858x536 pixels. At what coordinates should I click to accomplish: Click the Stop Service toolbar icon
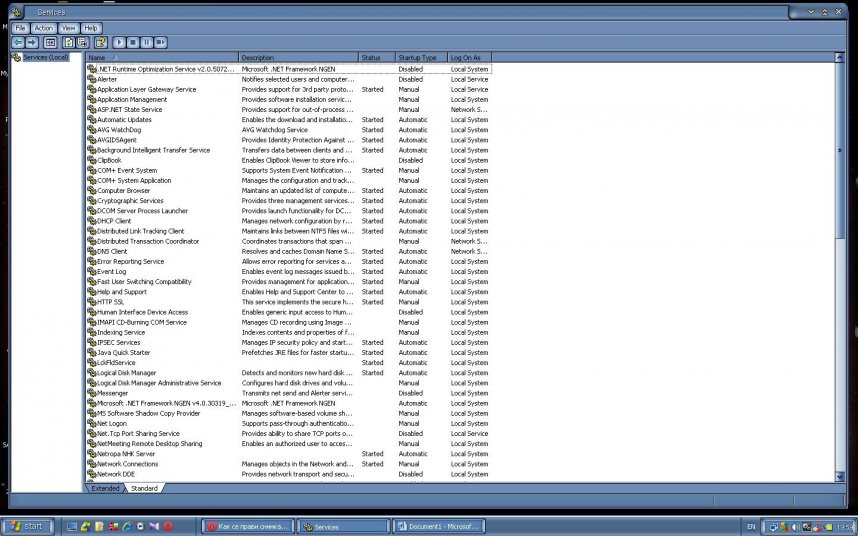coord(133,43)
